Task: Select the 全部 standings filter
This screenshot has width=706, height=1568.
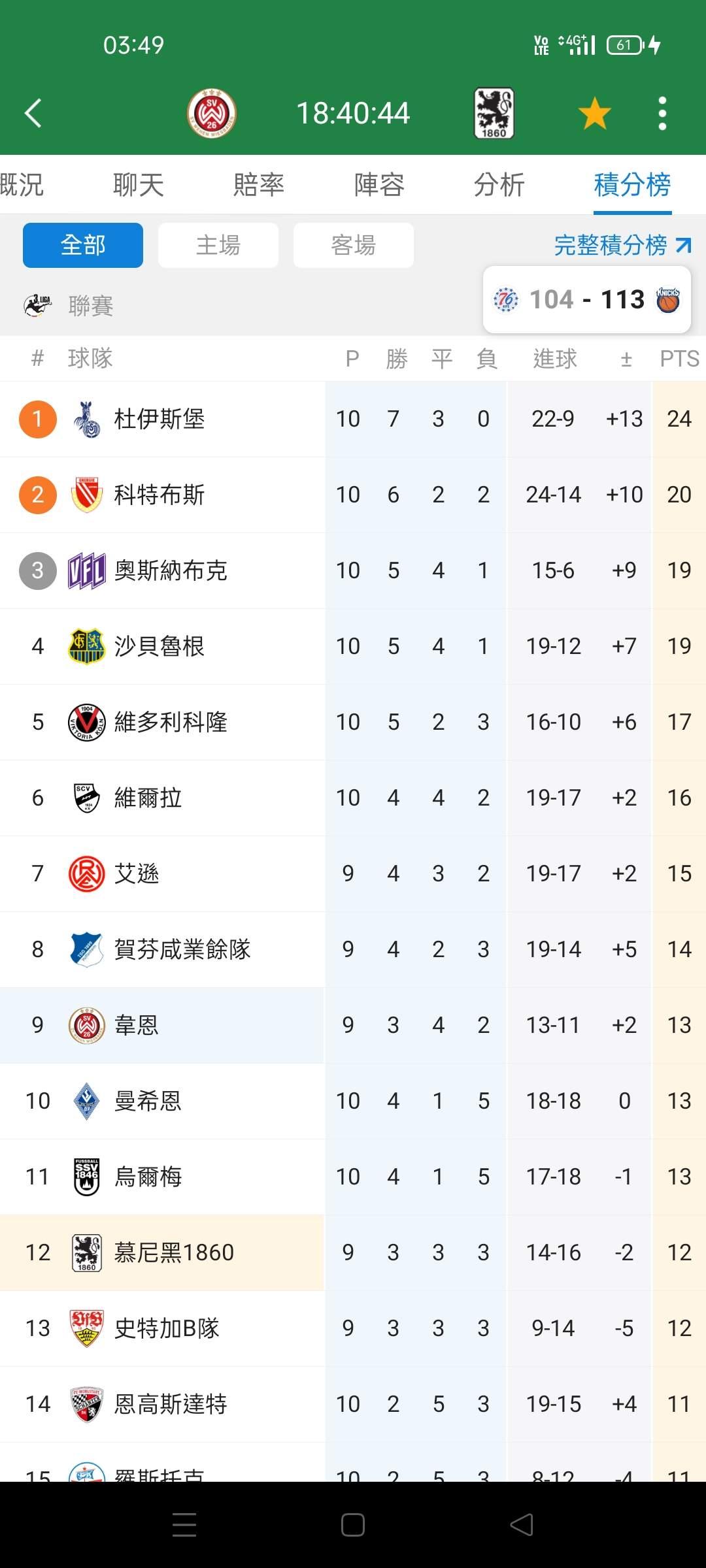Action: click(83, 245)
